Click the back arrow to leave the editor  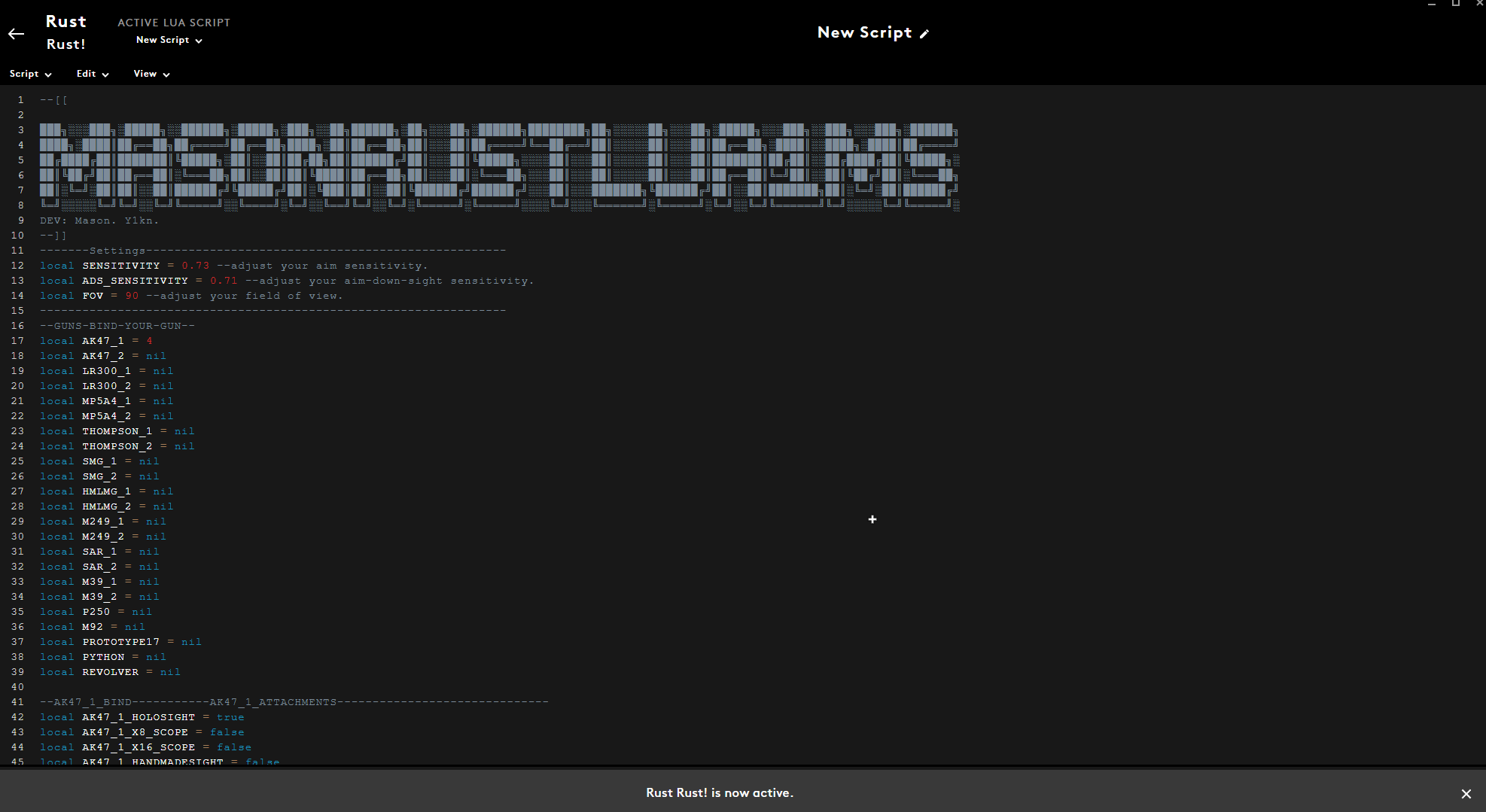(15, 34)
